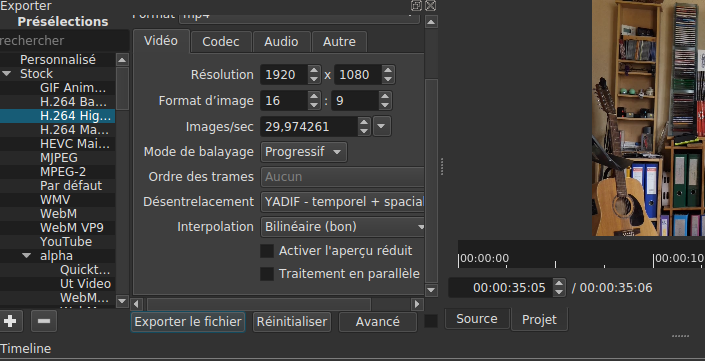Collapse the Stock presets tree
Viewport: 705px width, 361px height.
(x=7, y=74)
